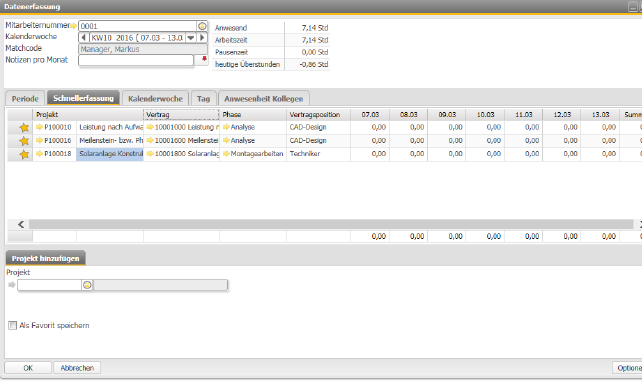
Task: Select the Schnellerfassung tab
Action: click(84, 98)
